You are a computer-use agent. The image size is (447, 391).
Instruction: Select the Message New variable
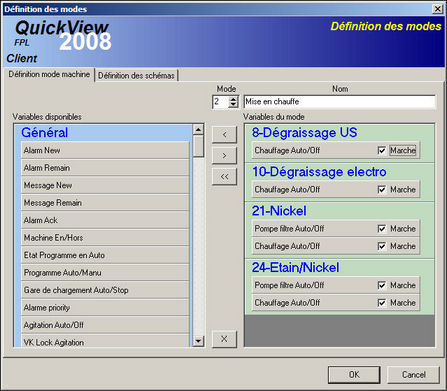point(105,185)
